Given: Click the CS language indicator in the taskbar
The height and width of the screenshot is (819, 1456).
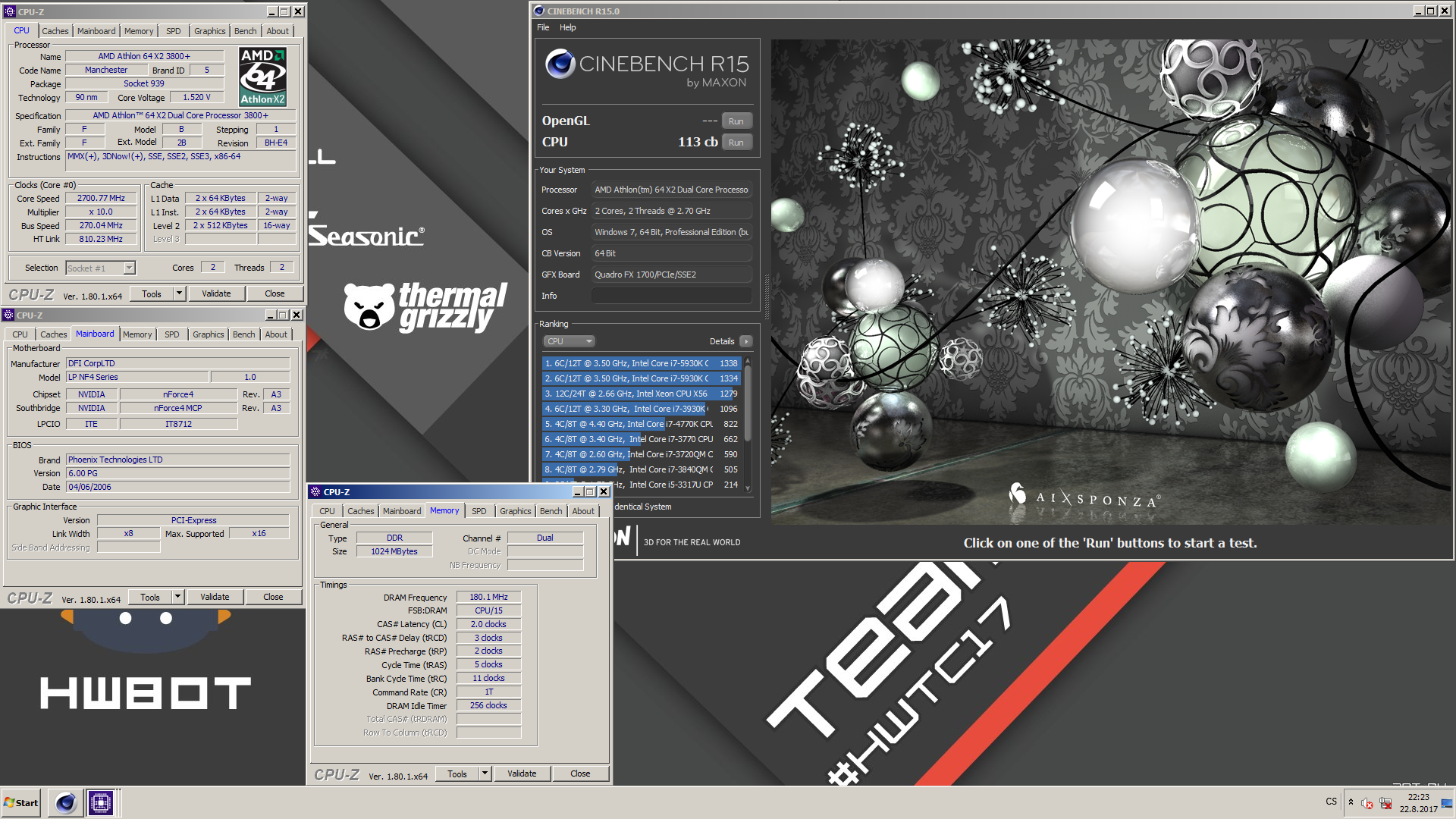Looking at the screenshot, I should tap(1332, 802).
